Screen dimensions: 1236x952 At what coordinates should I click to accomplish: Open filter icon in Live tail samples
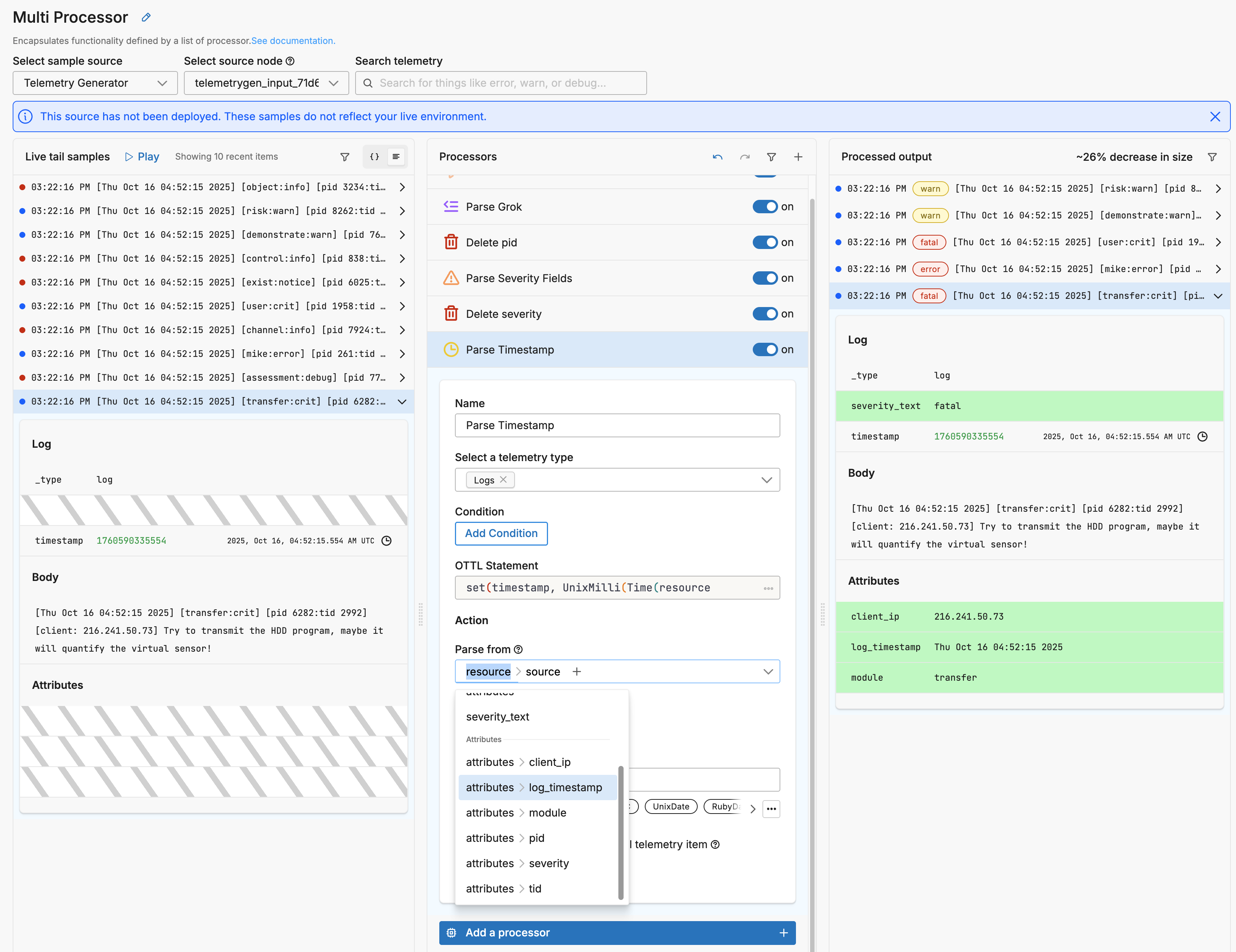[345, 157]
